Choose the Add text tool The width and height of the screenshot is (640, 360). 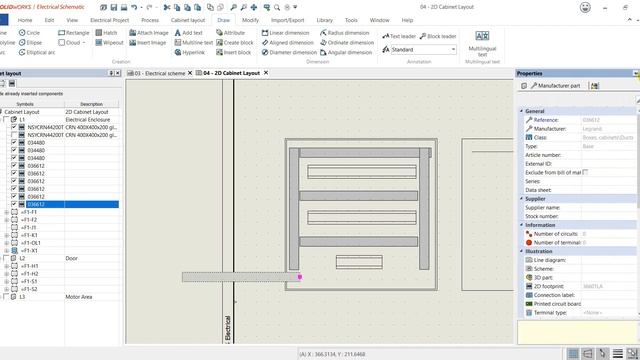189,33
